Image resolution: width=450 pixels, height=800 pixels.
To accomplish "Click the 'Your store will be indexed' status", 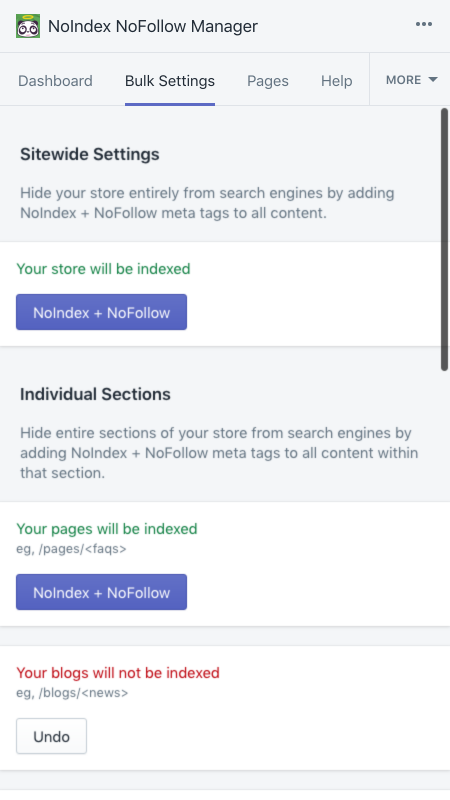I will [104, 269].
